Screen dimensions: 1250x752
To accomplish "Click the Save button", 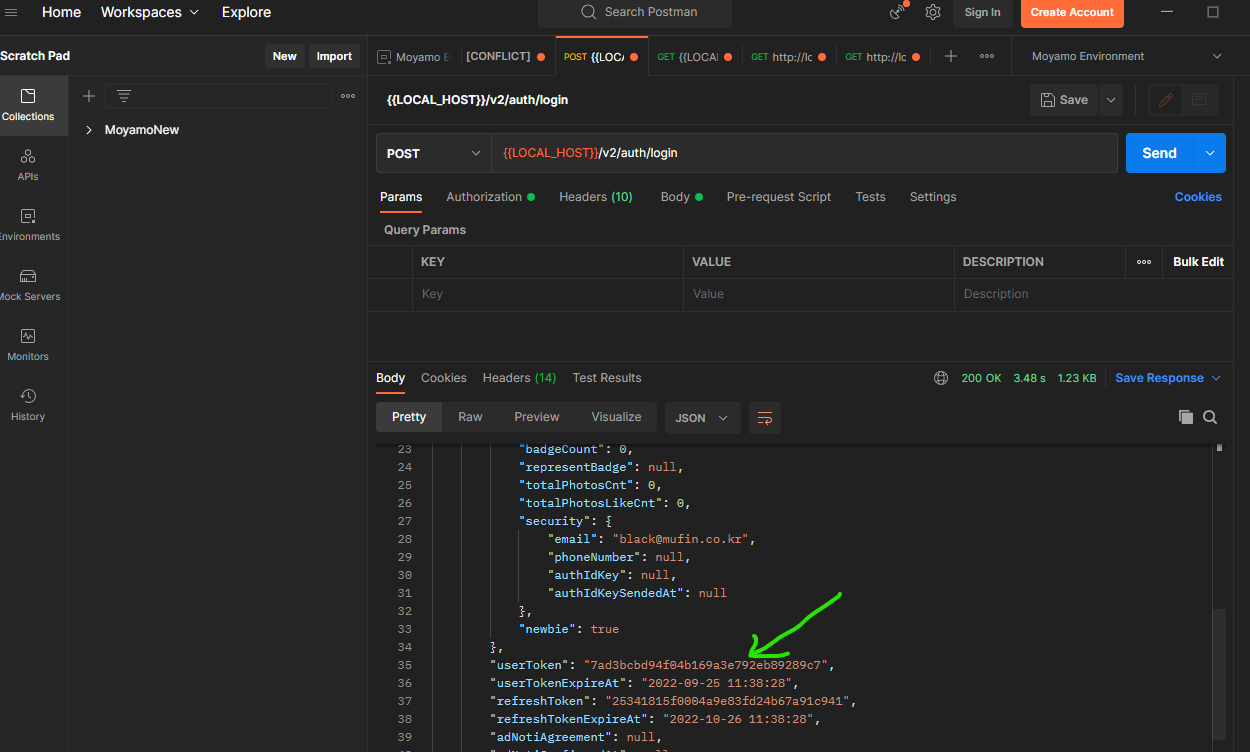I will [x=1064, y=100].
